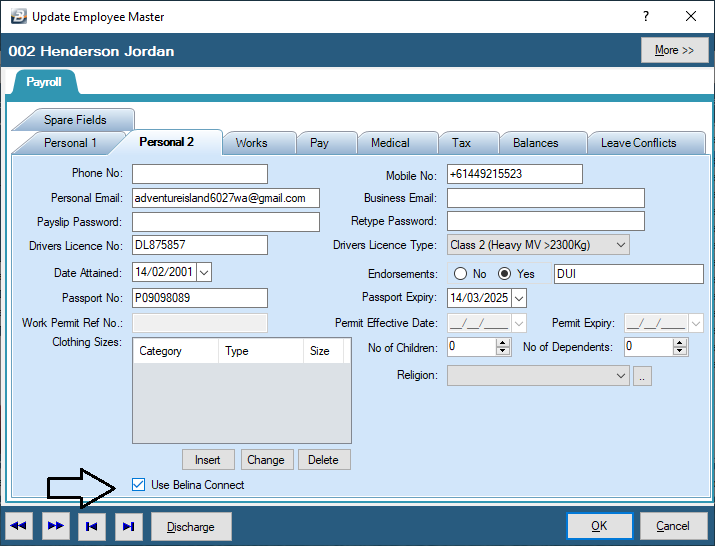The height and width of the screenshot is (553, 715).
Task: Click the Business Email field
Action: point(546,198)
